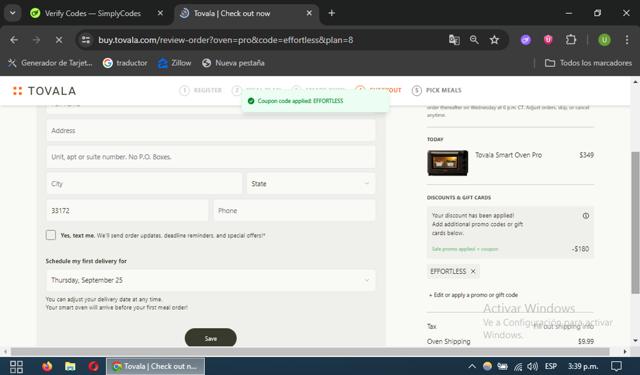Open the purple extension icon

526,40
